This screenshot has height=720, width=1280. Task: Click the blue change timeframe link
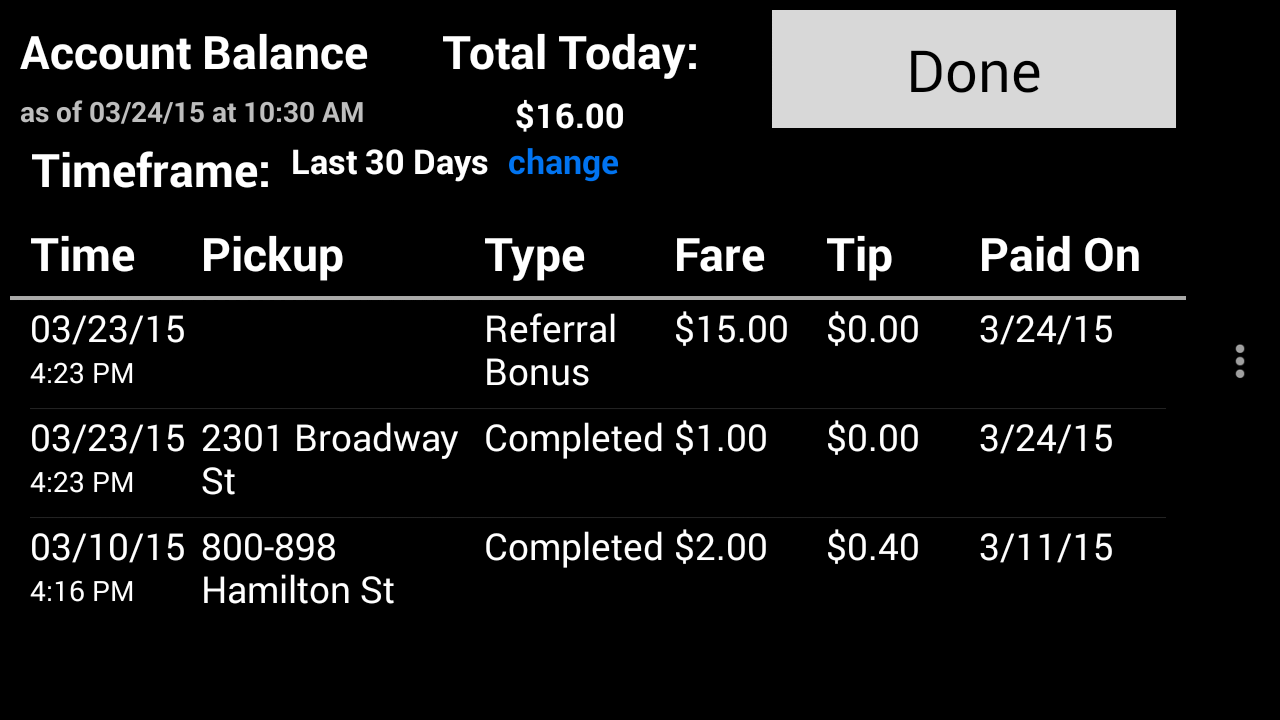563,163
